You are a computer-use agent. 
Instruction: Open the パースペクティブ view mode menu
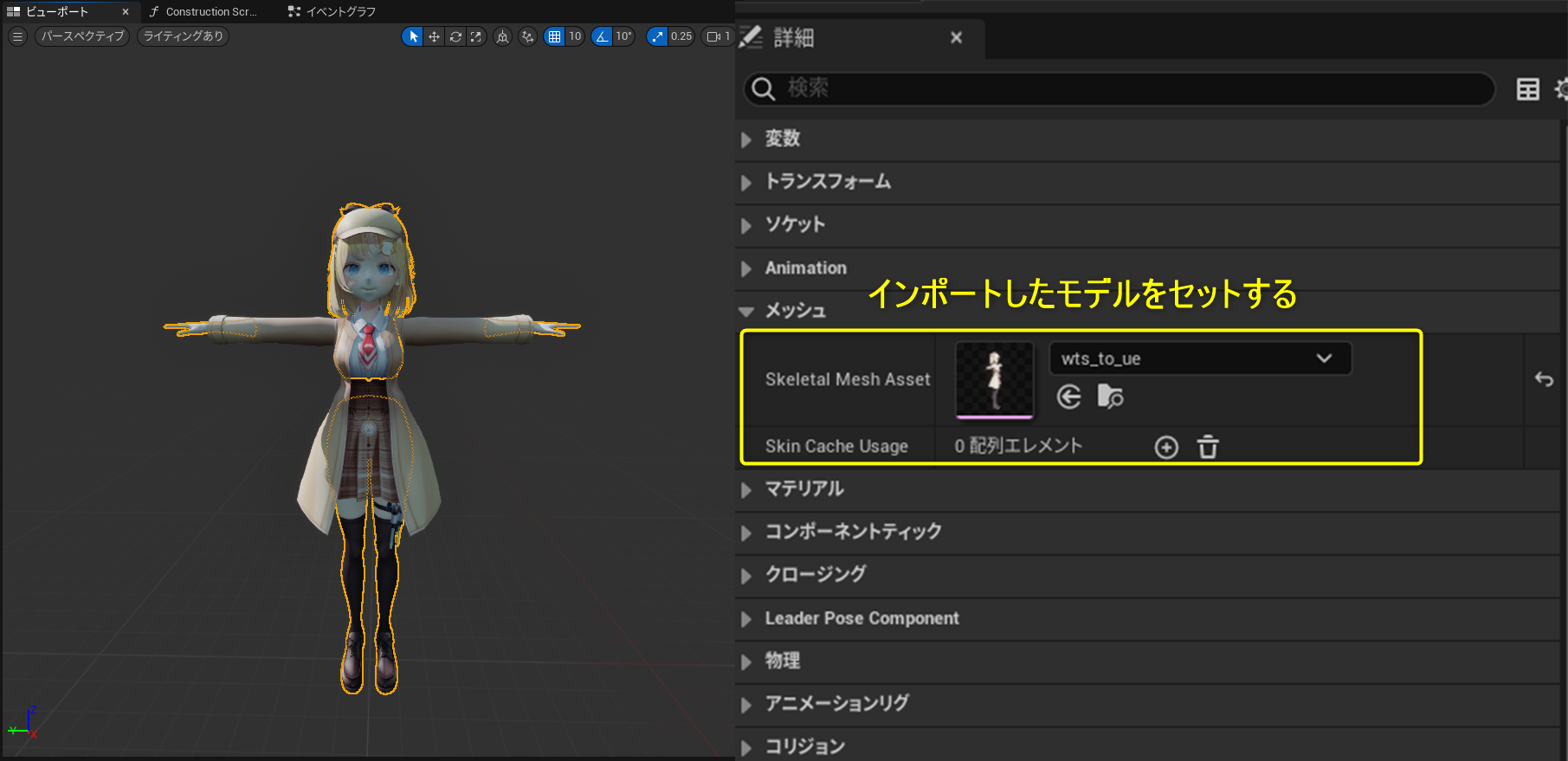(82, 36)
